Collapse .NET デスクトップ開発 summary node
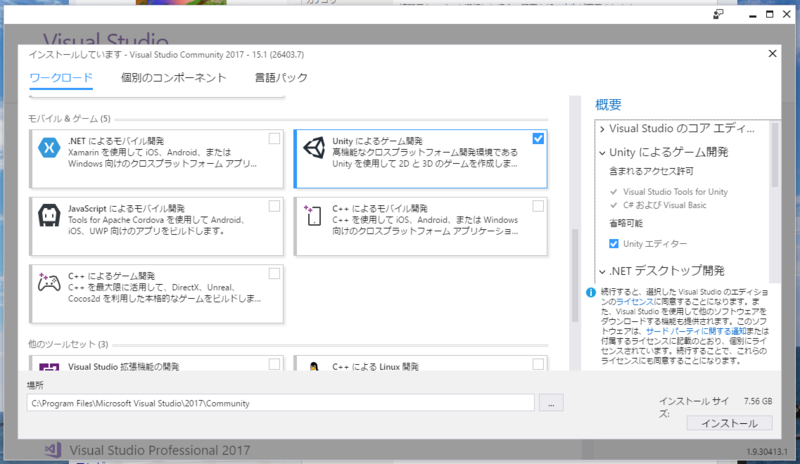The image size is (800, 464). coord(603,272)
